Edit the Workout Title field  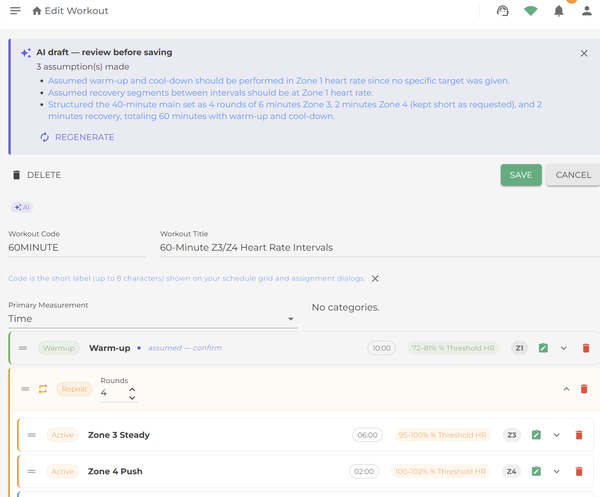coord(380,248)
